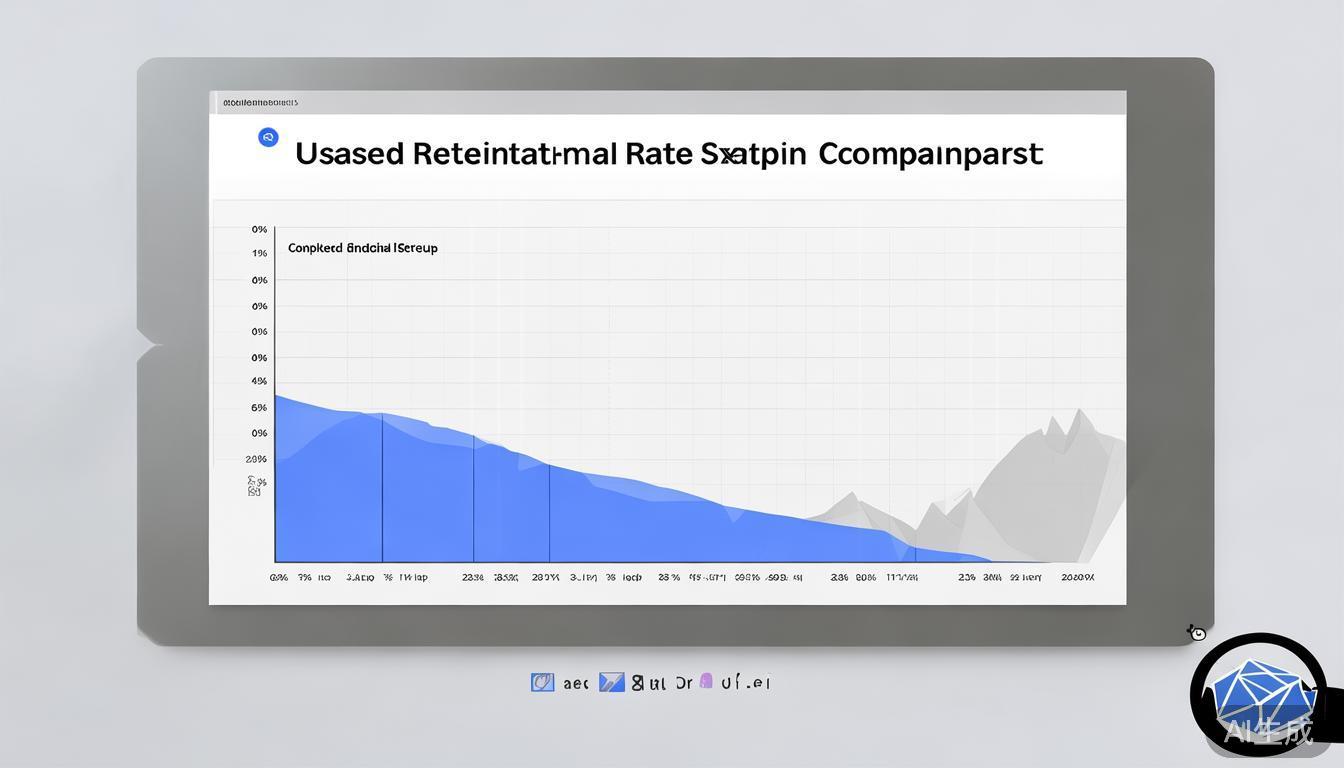Toggle the "aec" legend series label
1344x768 pixels.
point(575,683)
